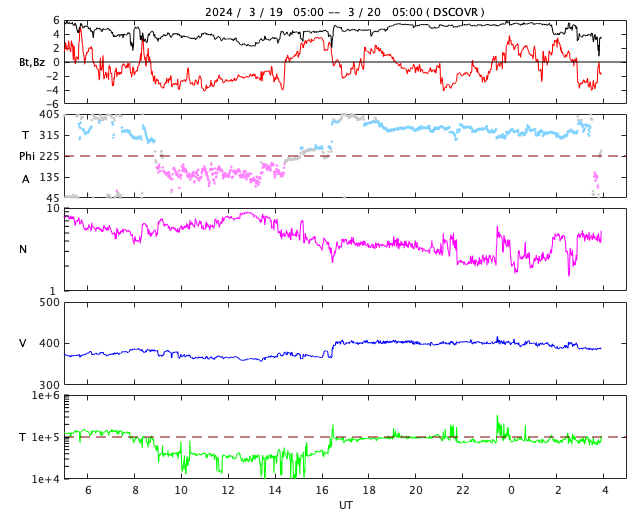Click the "Bt,Bz" axis label
The image size is (640, 512).
[x=32, y=62]
